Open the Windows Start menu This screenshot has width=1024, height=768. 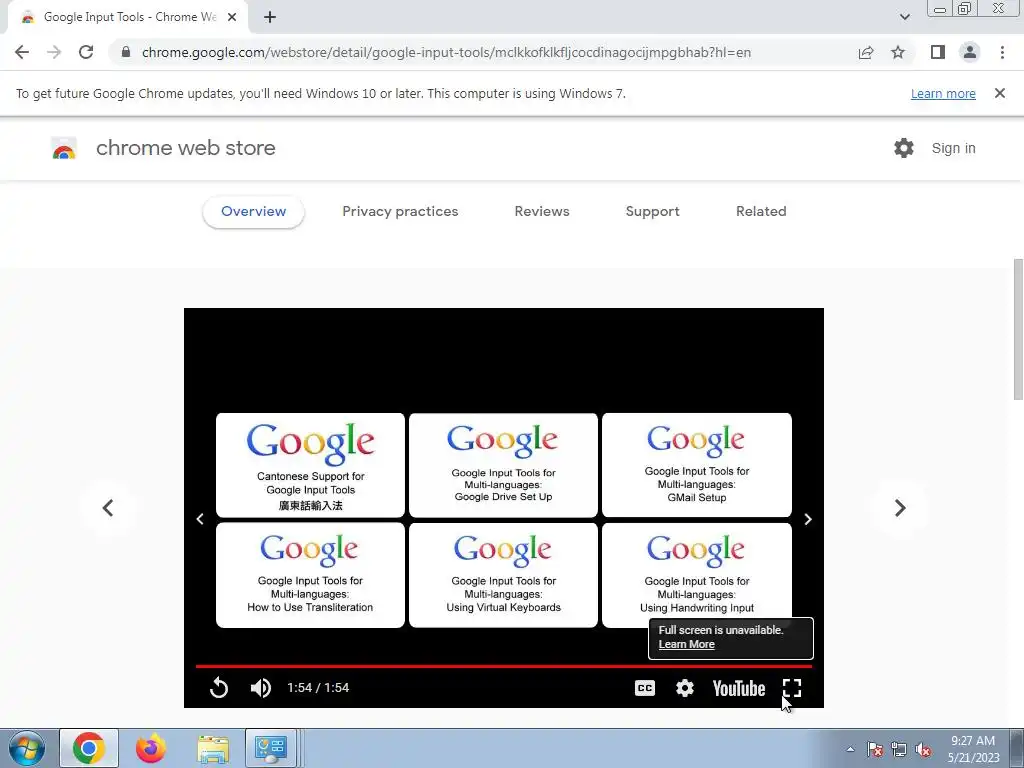pos(26,748)
